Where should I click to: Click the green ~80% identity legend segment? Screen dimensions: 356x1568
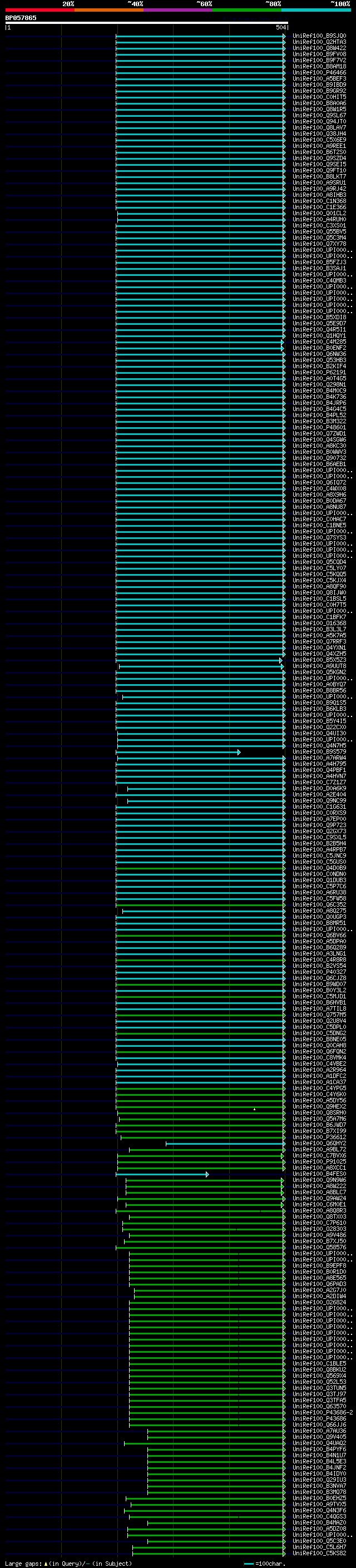tap(247, 10)
